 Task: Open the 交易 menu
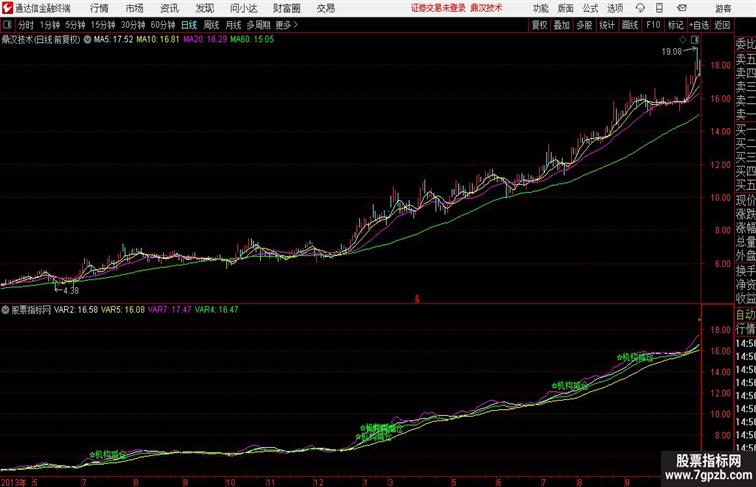326,8
